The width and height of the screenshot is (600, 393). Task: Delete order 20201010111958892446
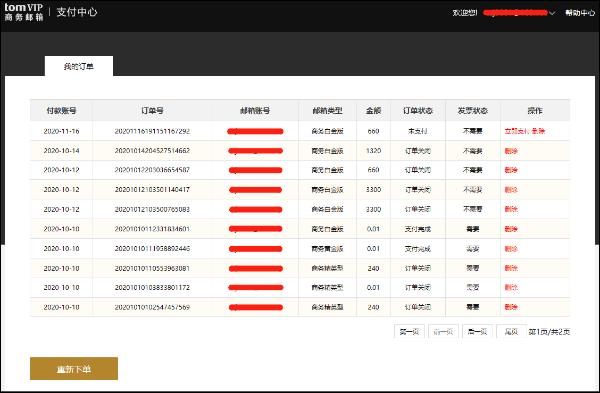(x=511, y=249)
